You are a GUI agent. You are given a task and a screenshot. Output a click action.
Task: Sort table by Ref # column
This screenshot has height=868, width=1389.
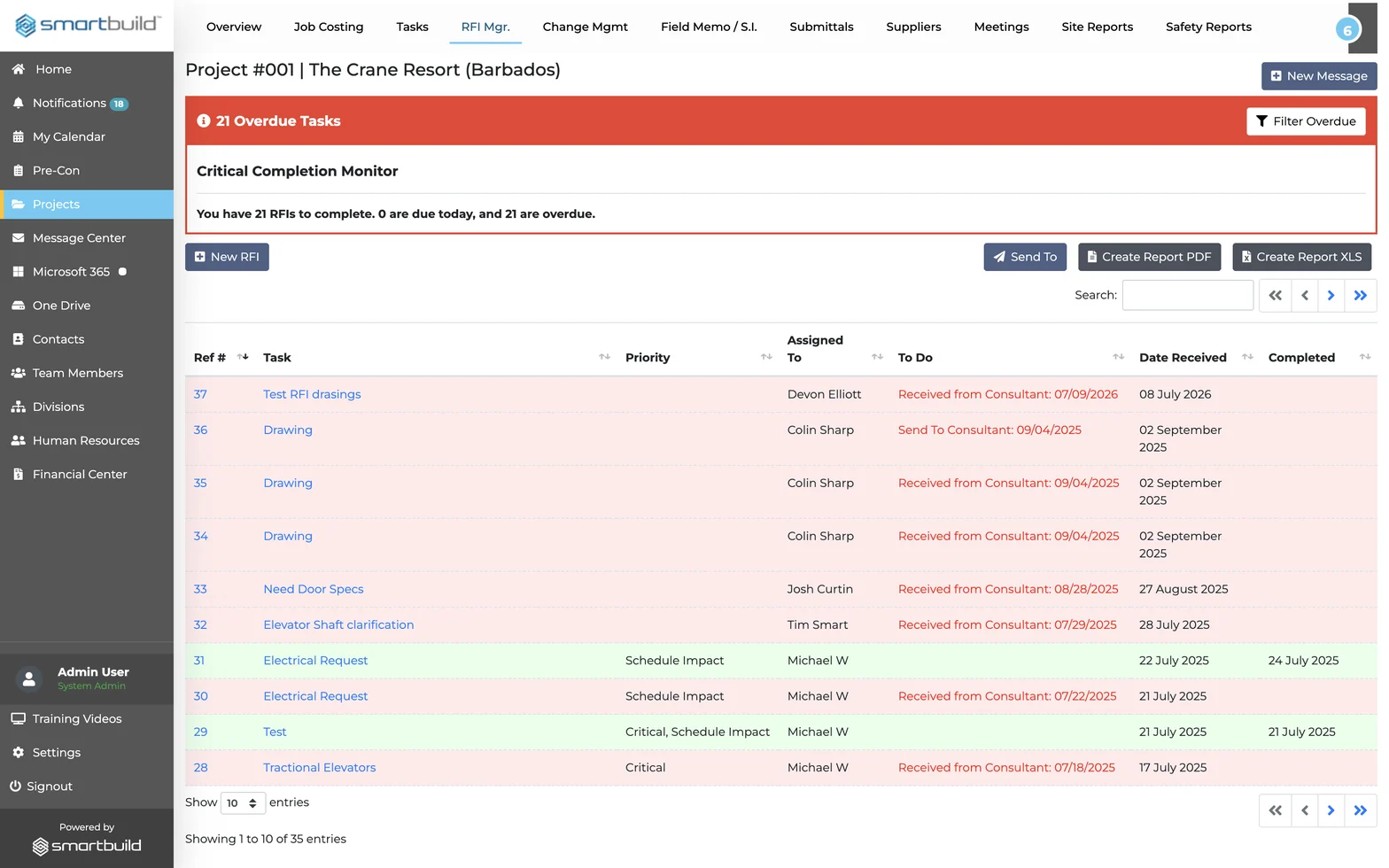pos(243,357)
